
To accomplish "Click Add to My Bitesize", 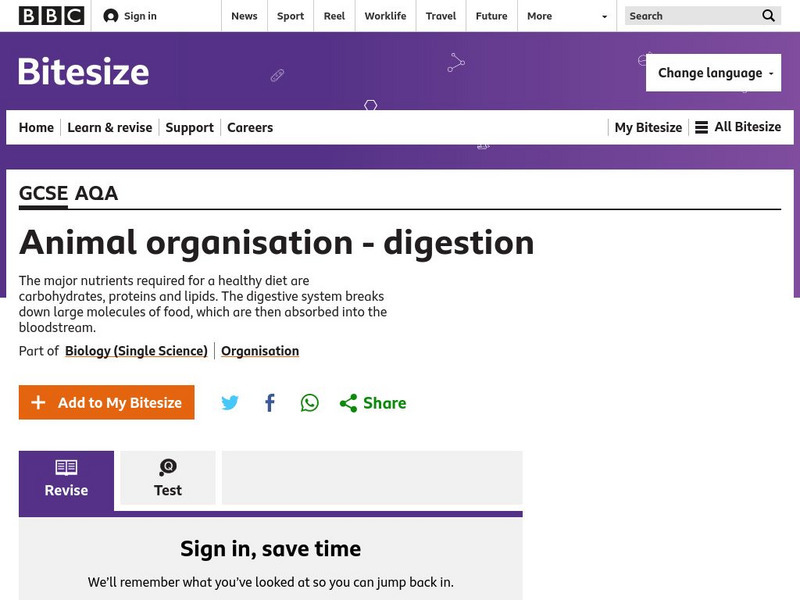I will [x=106, y=402].
